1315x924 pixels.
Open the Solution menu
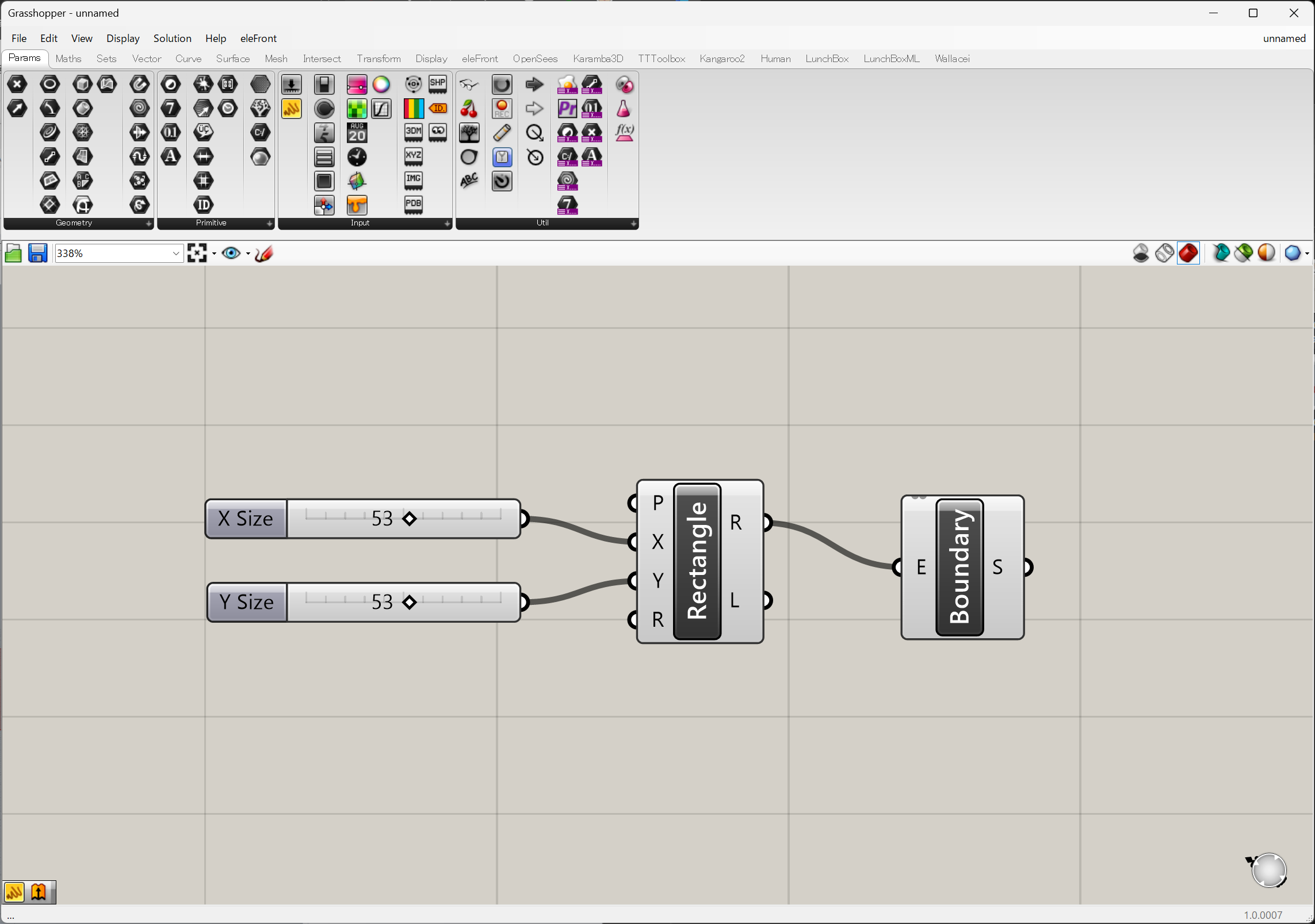(172, 39)
